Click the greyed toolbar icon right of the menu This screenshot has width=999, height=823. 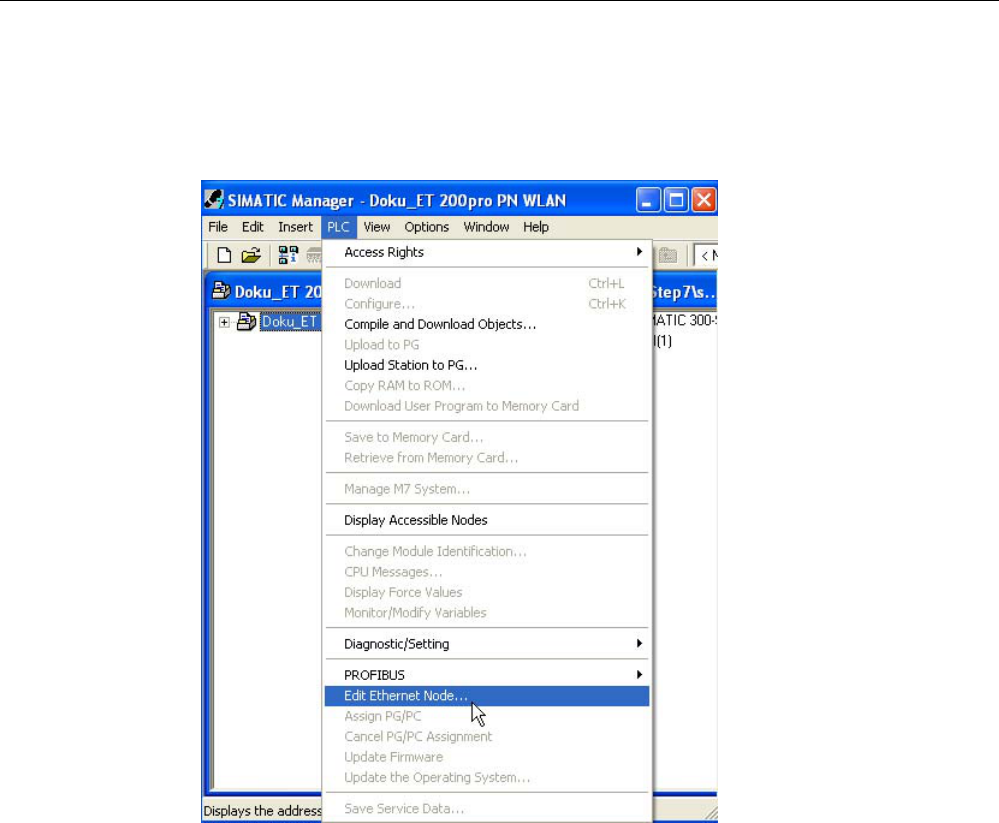[x=667, y=255]
